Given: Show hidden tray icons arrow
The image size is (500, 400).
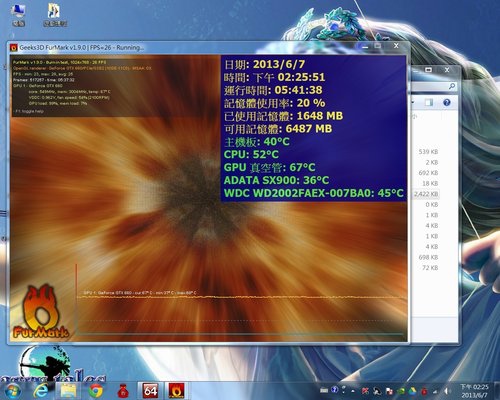Looking at the screenshot, I should (x=353, y=390).
